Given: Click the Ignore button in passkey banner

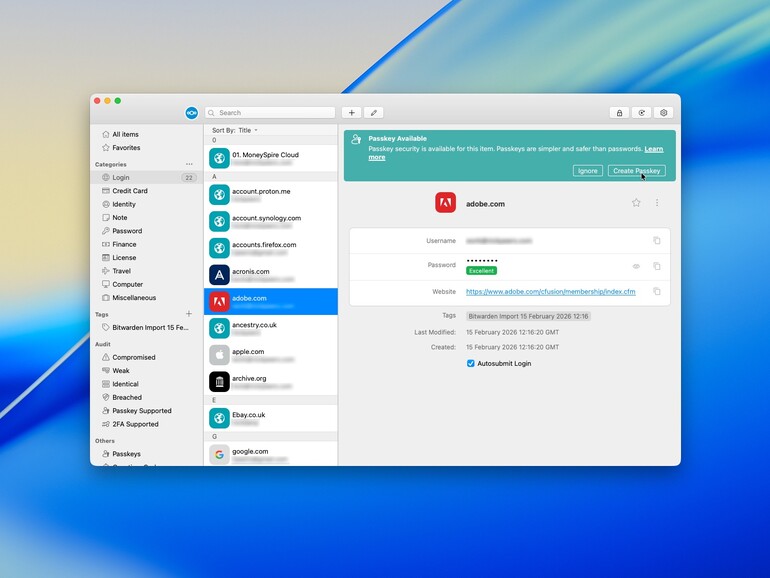Looking at the screenshot, I should (587, 171).
